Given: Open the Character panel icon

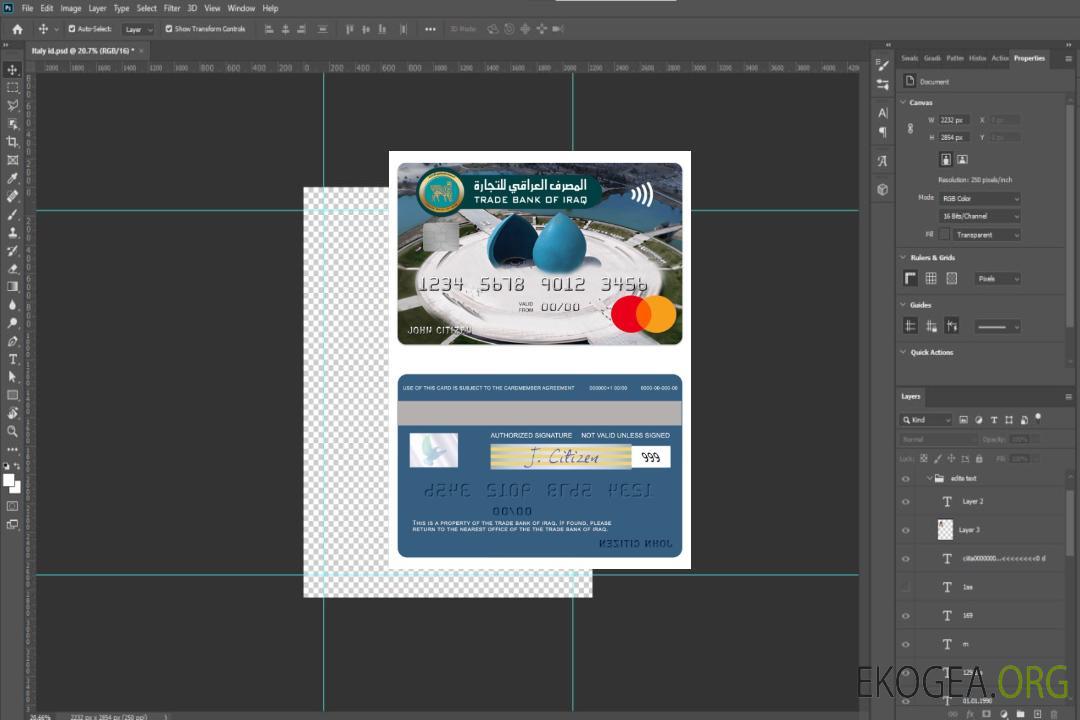Looking at the screenshot, I should point(882,112).
